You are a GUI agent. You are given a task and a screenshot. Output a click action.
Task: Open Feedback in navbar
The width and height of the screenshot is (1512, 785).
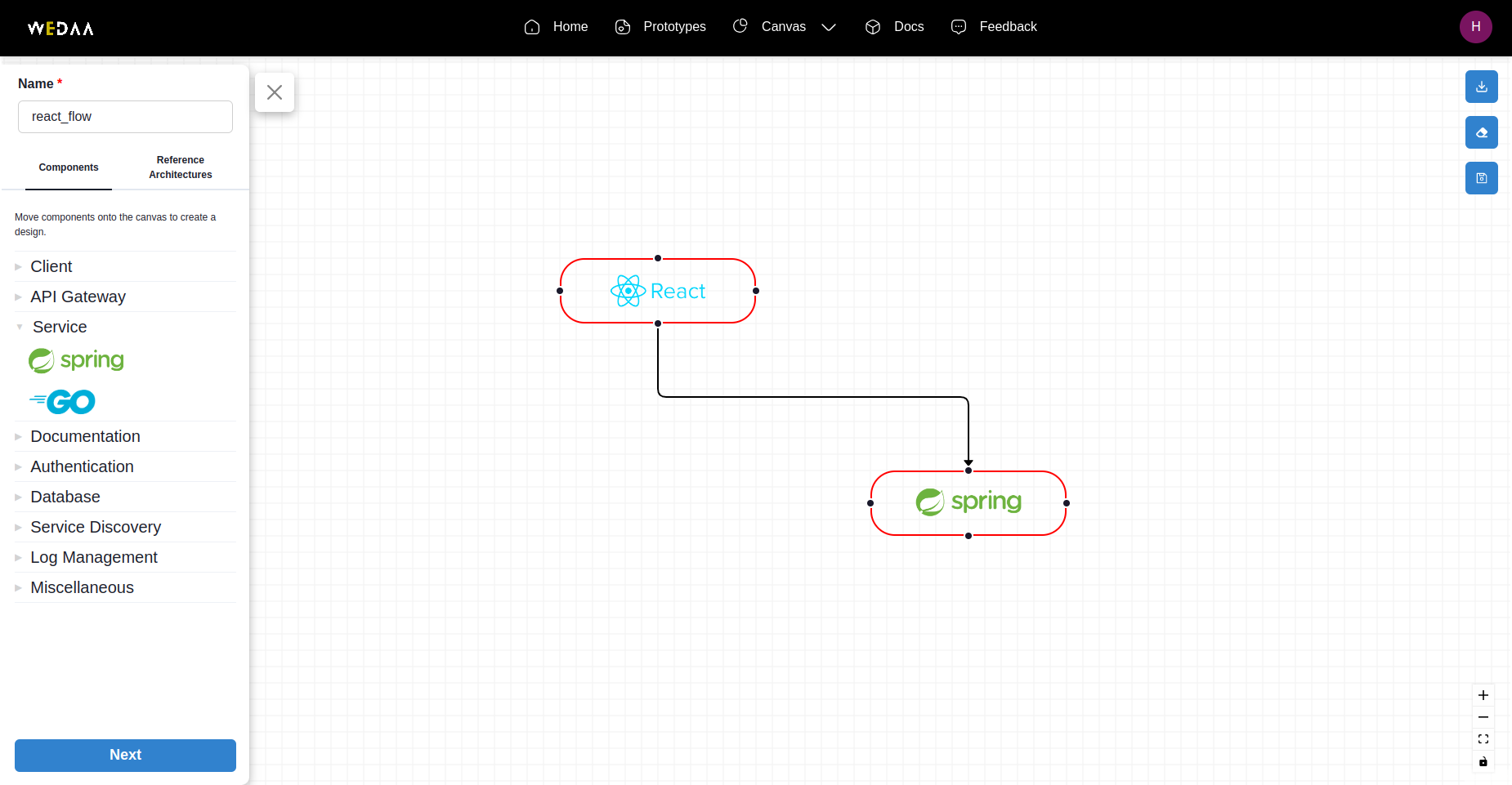click(1008, 27)
